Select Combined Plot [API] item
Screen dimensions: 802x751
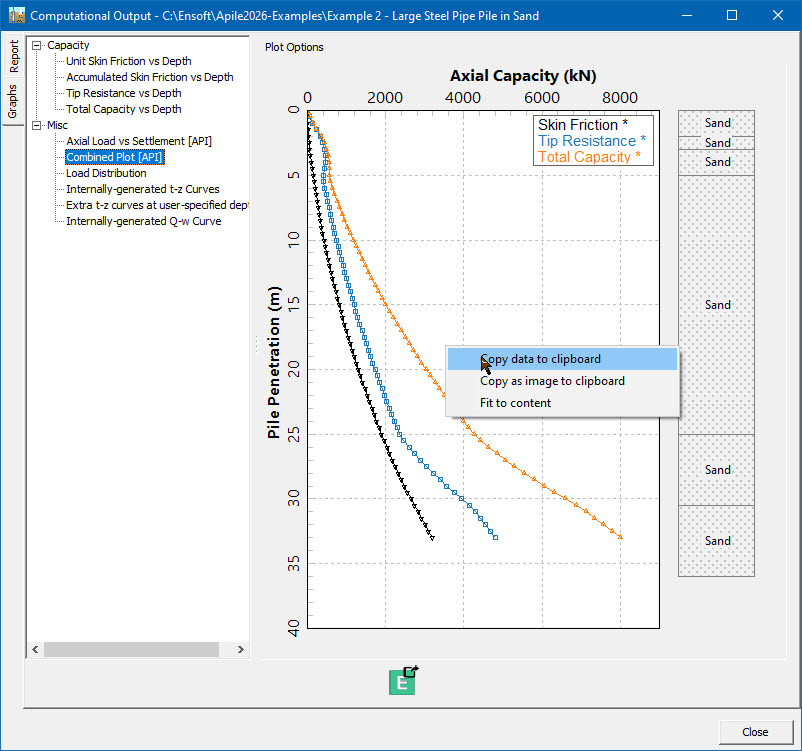pyautogui.click(x=115, y=157)
